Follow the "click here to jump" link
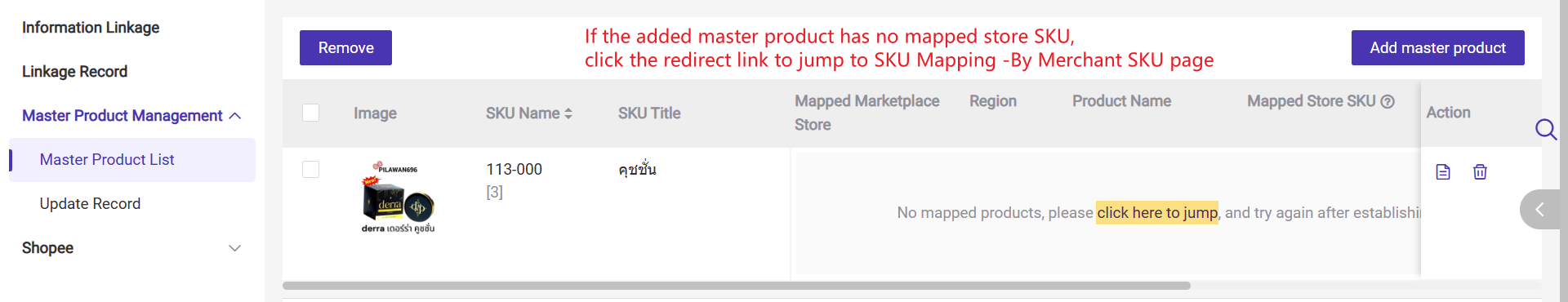1568x302 pixels. click(x=1156, y=212)
